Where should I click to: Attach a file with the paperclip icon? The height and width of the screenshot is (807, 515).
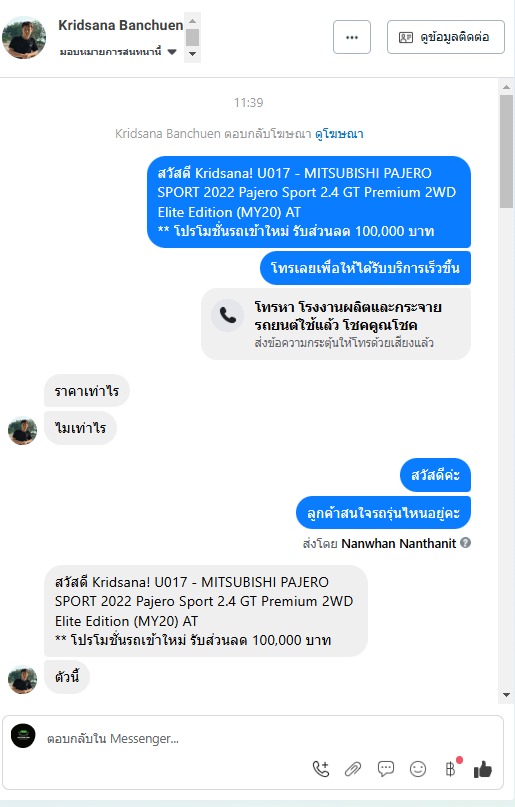[x=353, y=769]
